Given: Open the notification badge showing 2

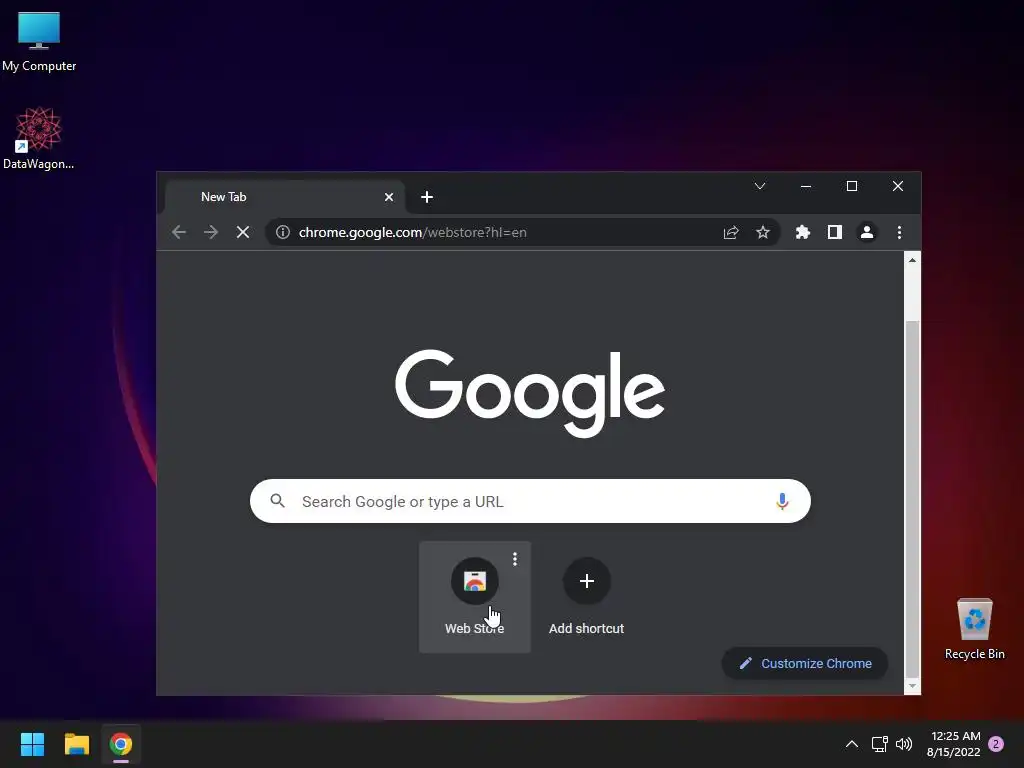Looking at the screenshot, I should pos(996,744).
